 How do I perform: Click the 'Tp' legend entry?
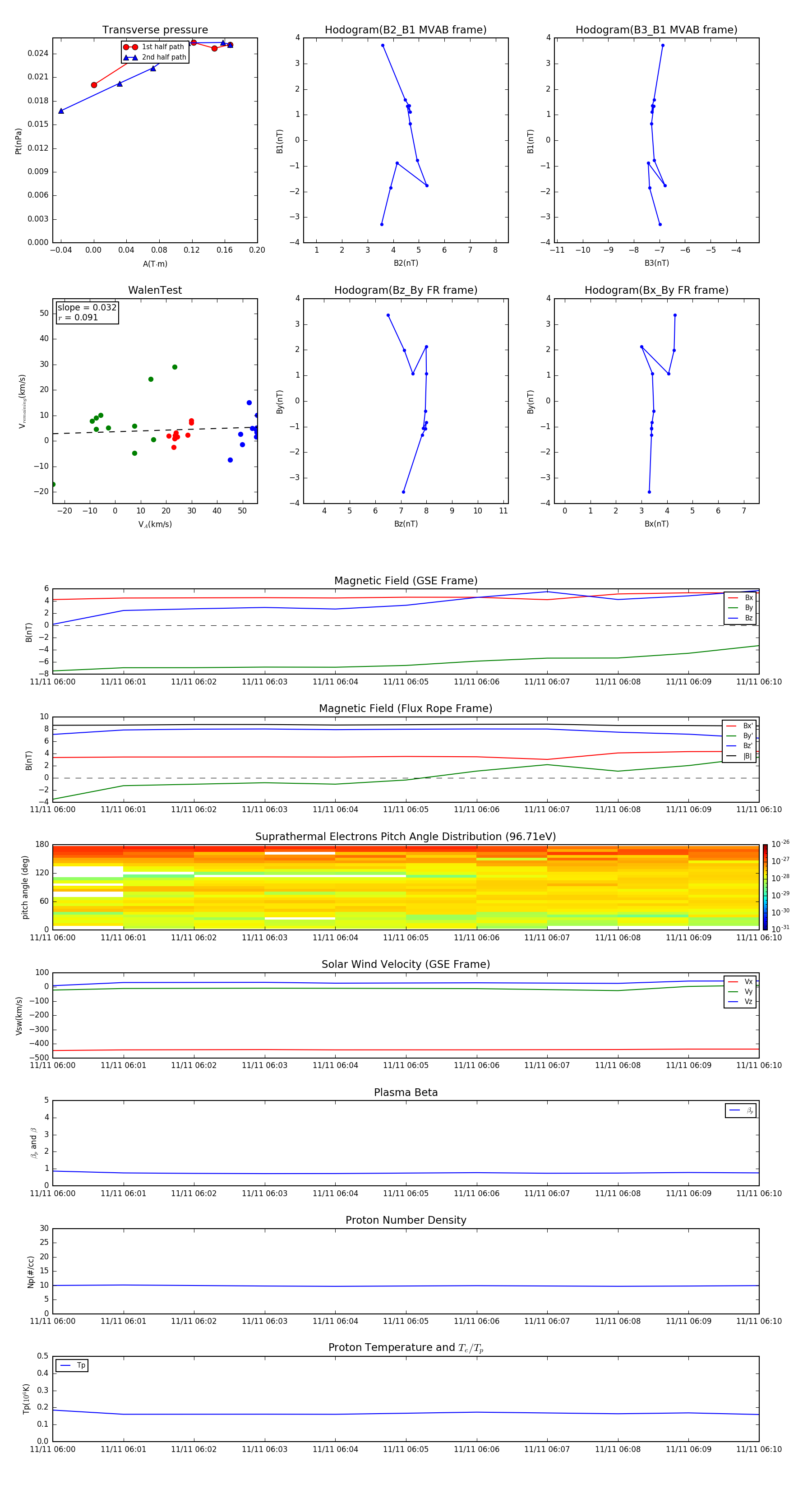[72, 1365]
